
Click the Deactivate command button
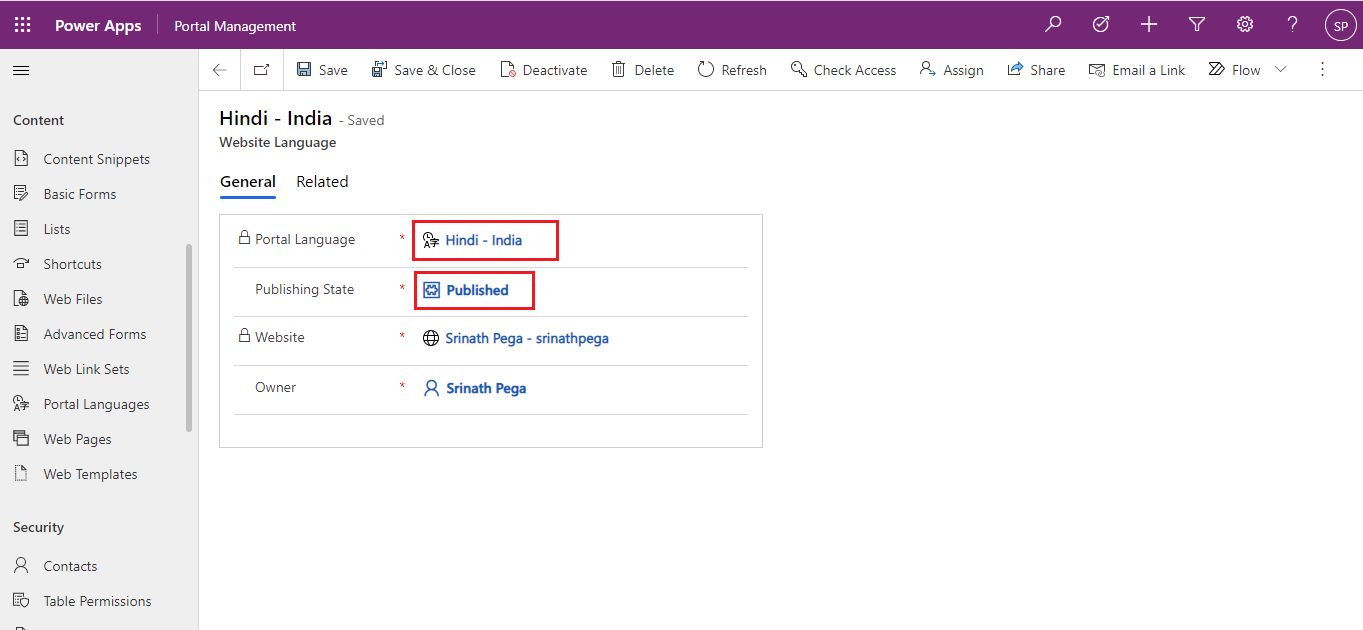pyautogui.click(x=544, y=70)
